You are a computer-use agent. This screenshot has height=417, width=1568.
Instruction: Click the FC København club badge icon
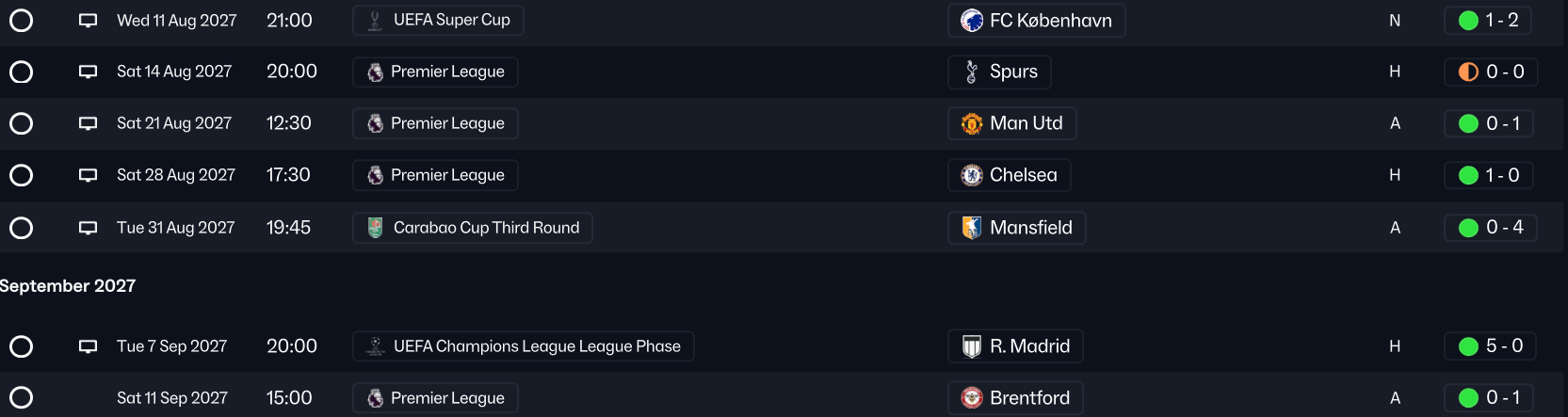click(972, 21)
